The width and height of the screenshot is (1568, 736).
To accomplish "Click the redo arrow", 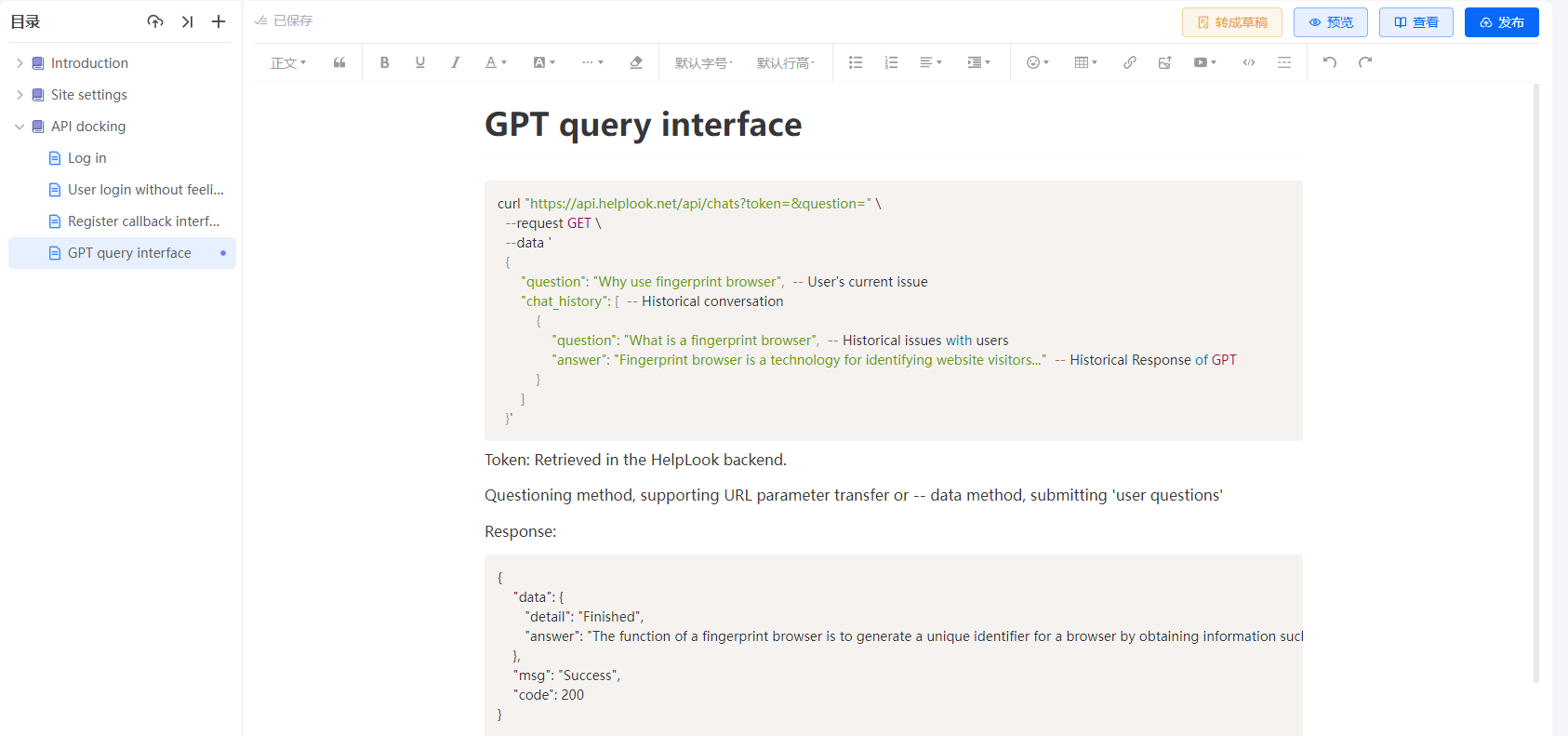I will [1365, 62].
